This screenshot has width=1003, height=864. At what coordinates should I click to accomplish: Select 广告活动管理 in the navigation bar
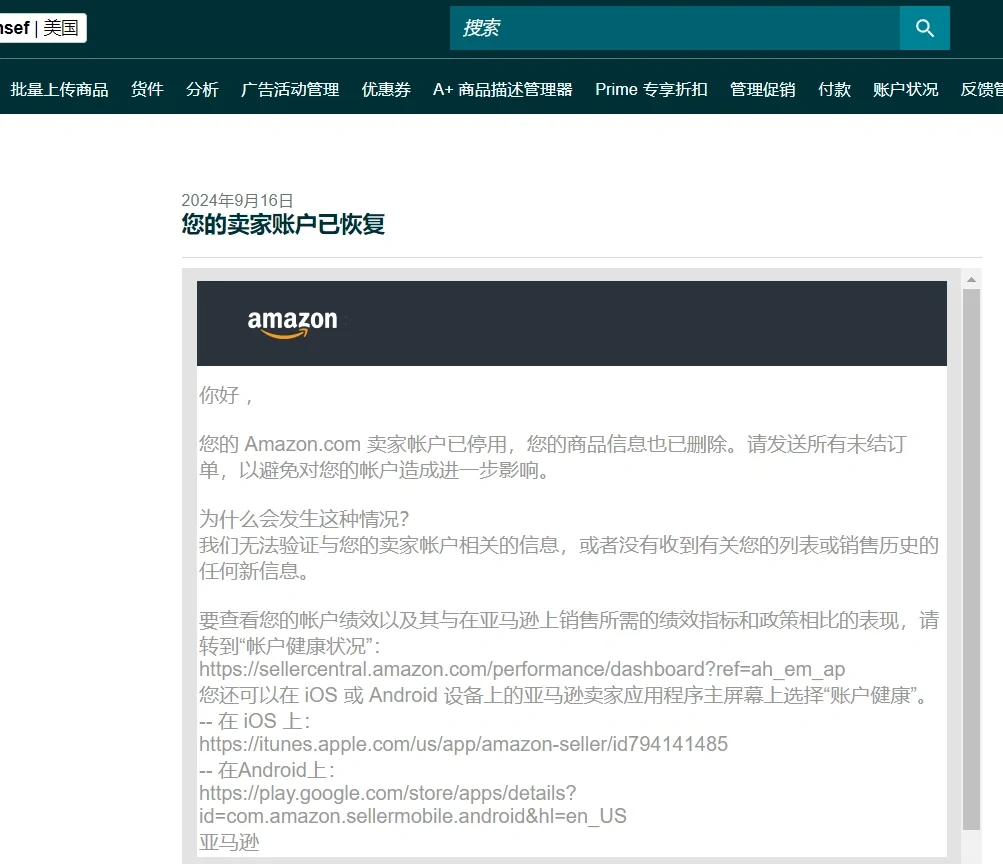290,90
